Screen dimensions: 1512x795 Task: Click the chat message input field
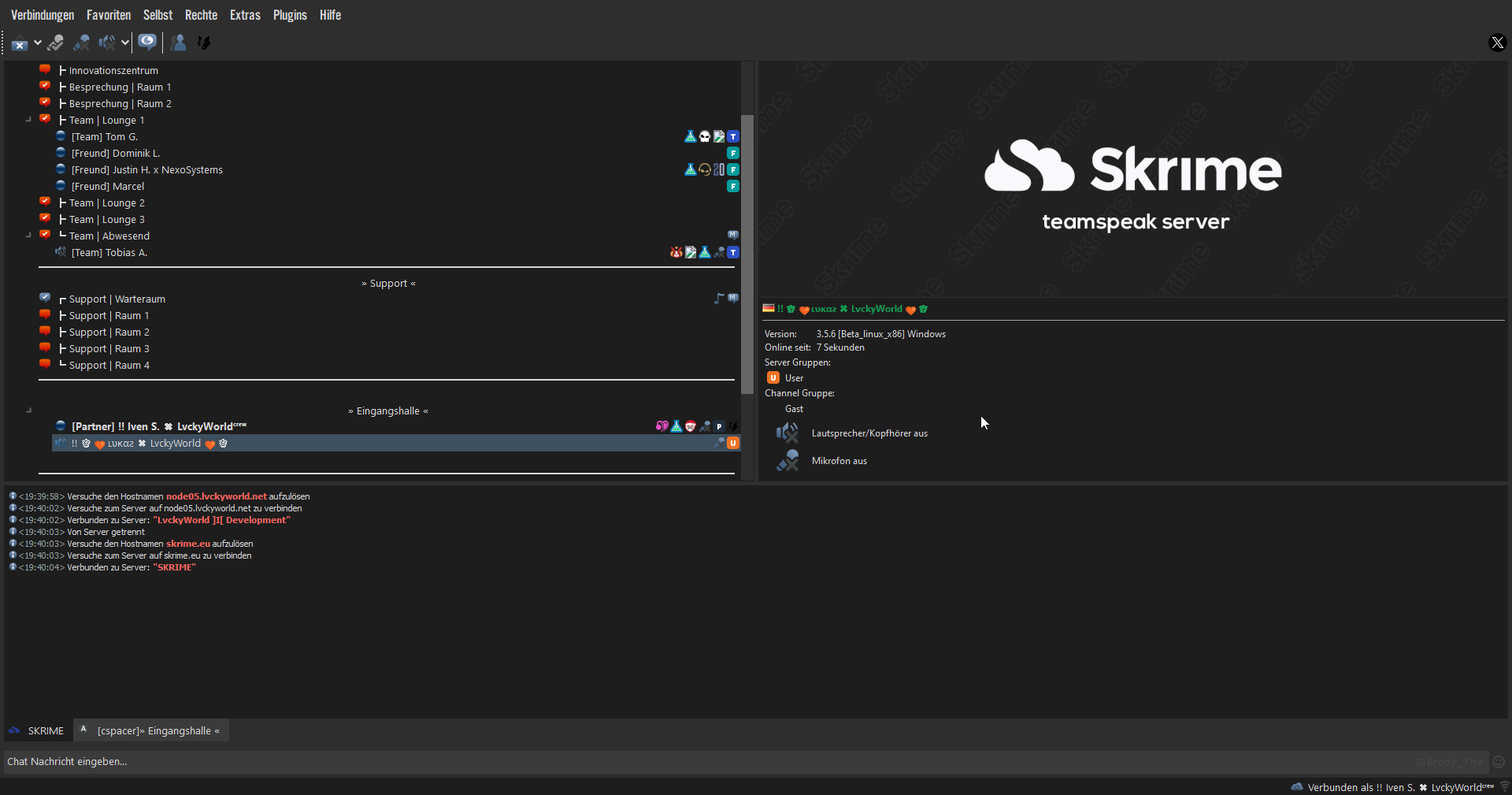pyautogui.click(x=630, y=761)
